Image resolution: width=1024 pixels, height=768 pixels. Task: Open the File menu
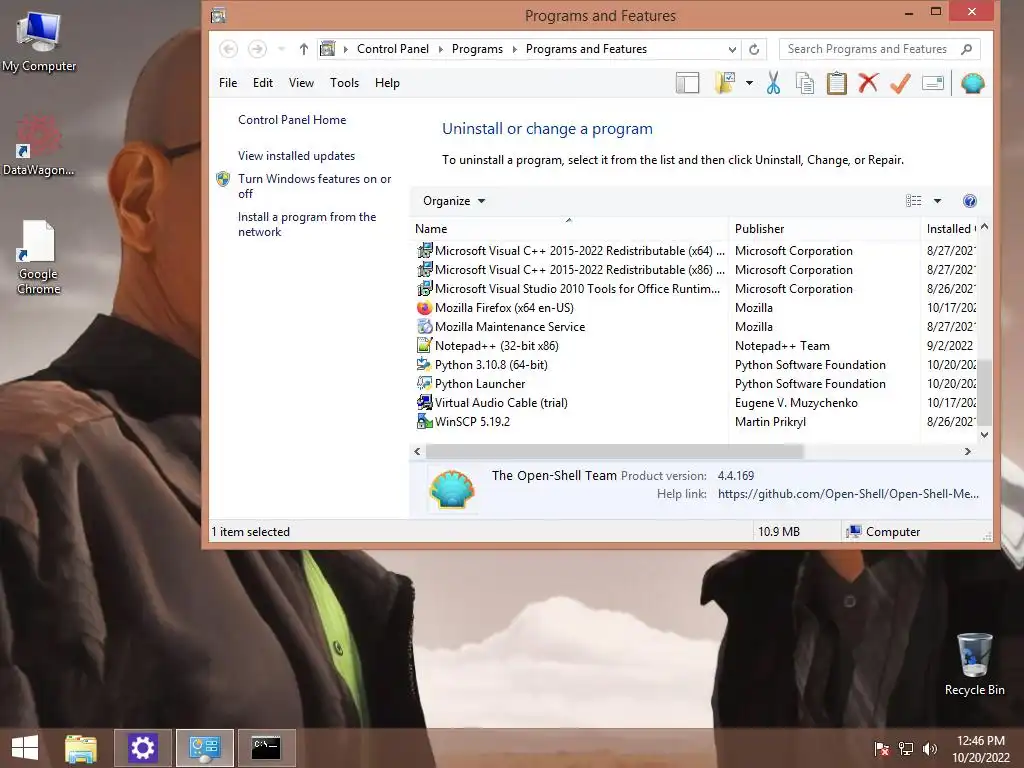coord(228,83)
